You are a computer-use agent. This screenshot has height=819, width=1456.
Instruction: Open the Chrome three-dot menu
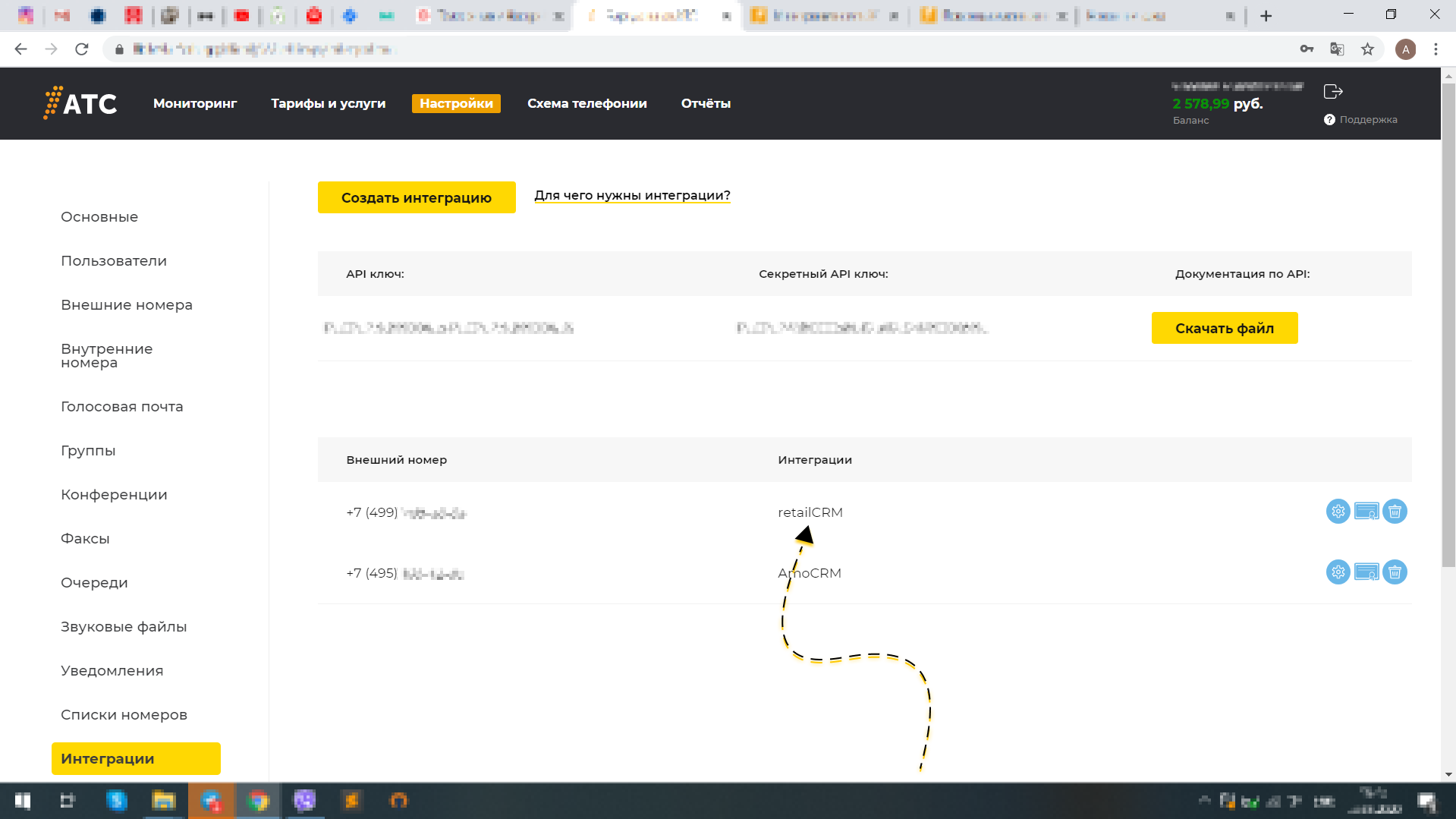[x=1436, y=49]
